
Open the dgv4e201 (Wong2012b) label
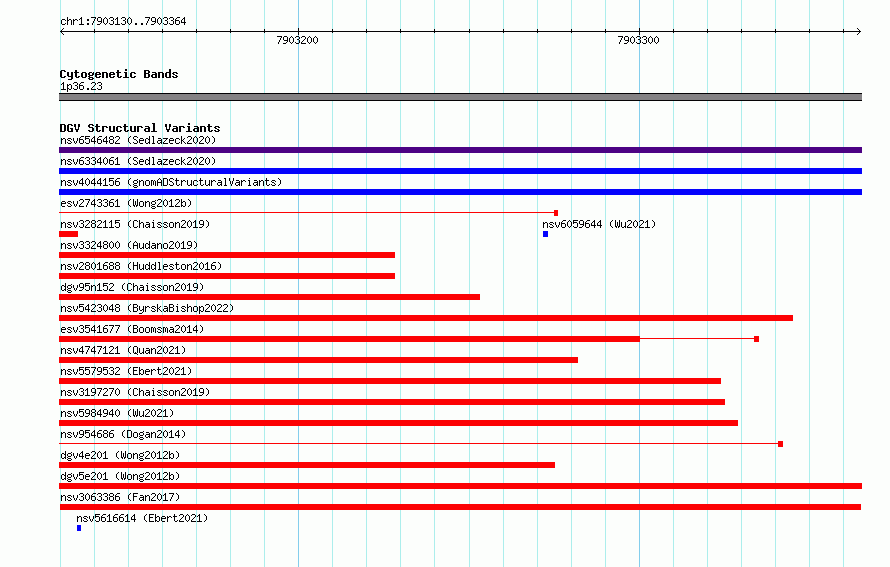120,455
